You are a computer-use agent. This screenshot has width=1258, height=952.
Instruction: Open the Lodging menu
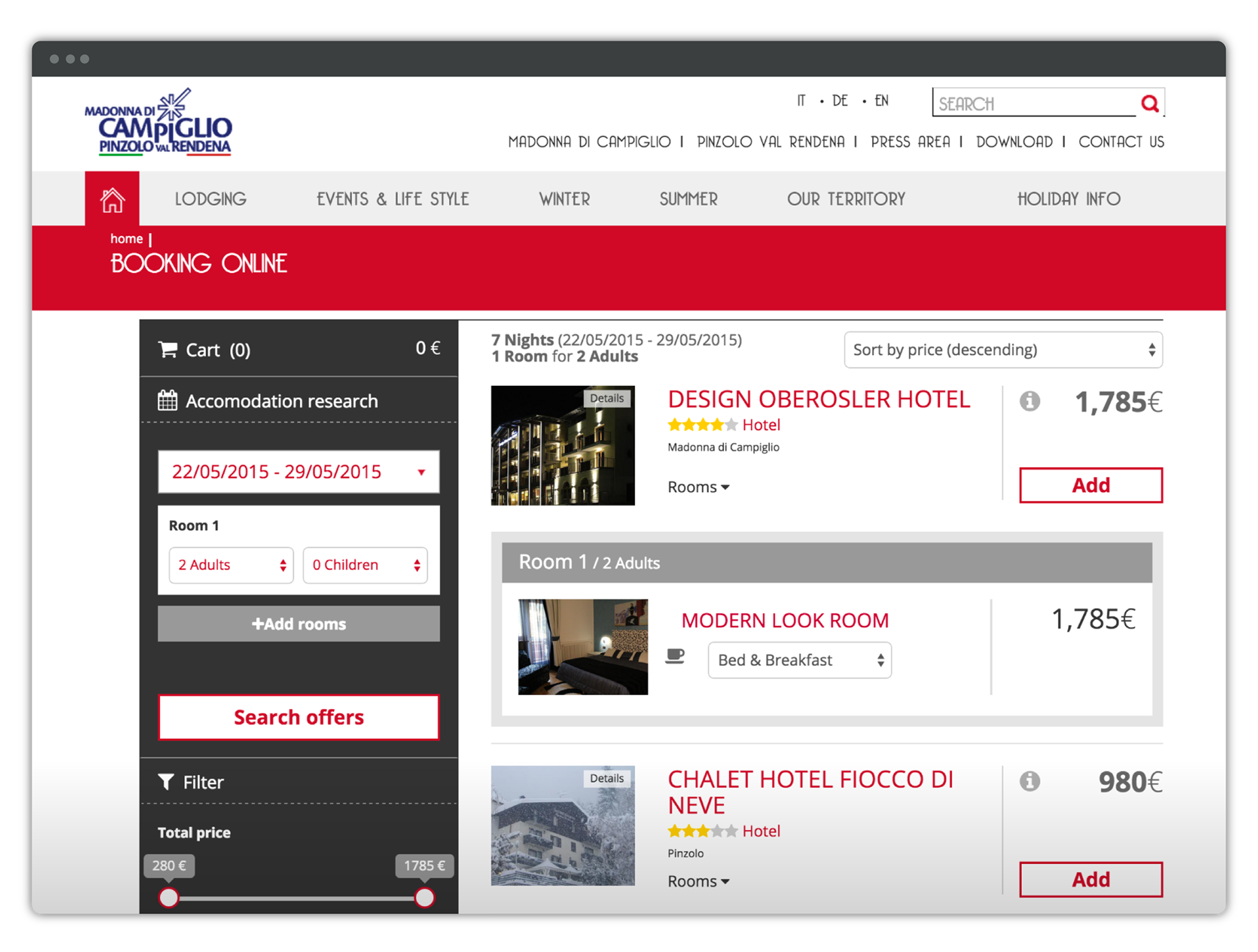click(210, 199)
